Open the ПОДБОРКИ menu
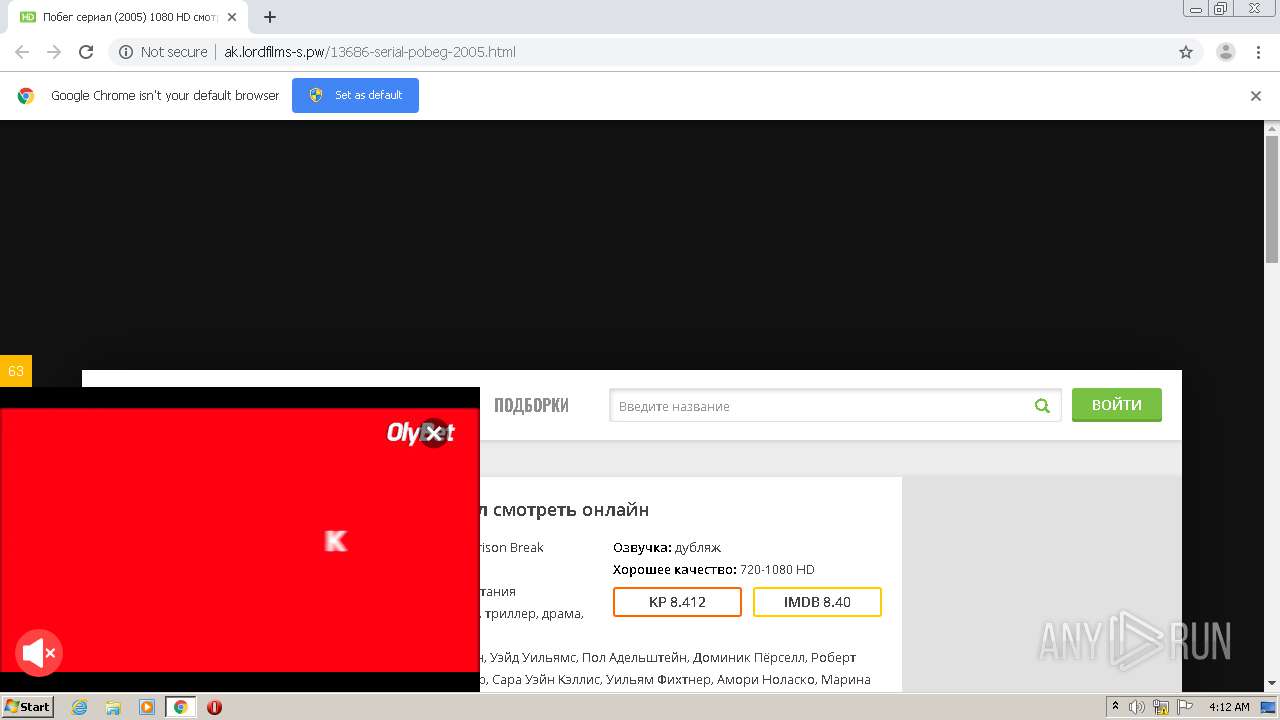Image resolution: width=1280 pixels, height=720 pixels. pyautogui.click(x=531, y=406)
